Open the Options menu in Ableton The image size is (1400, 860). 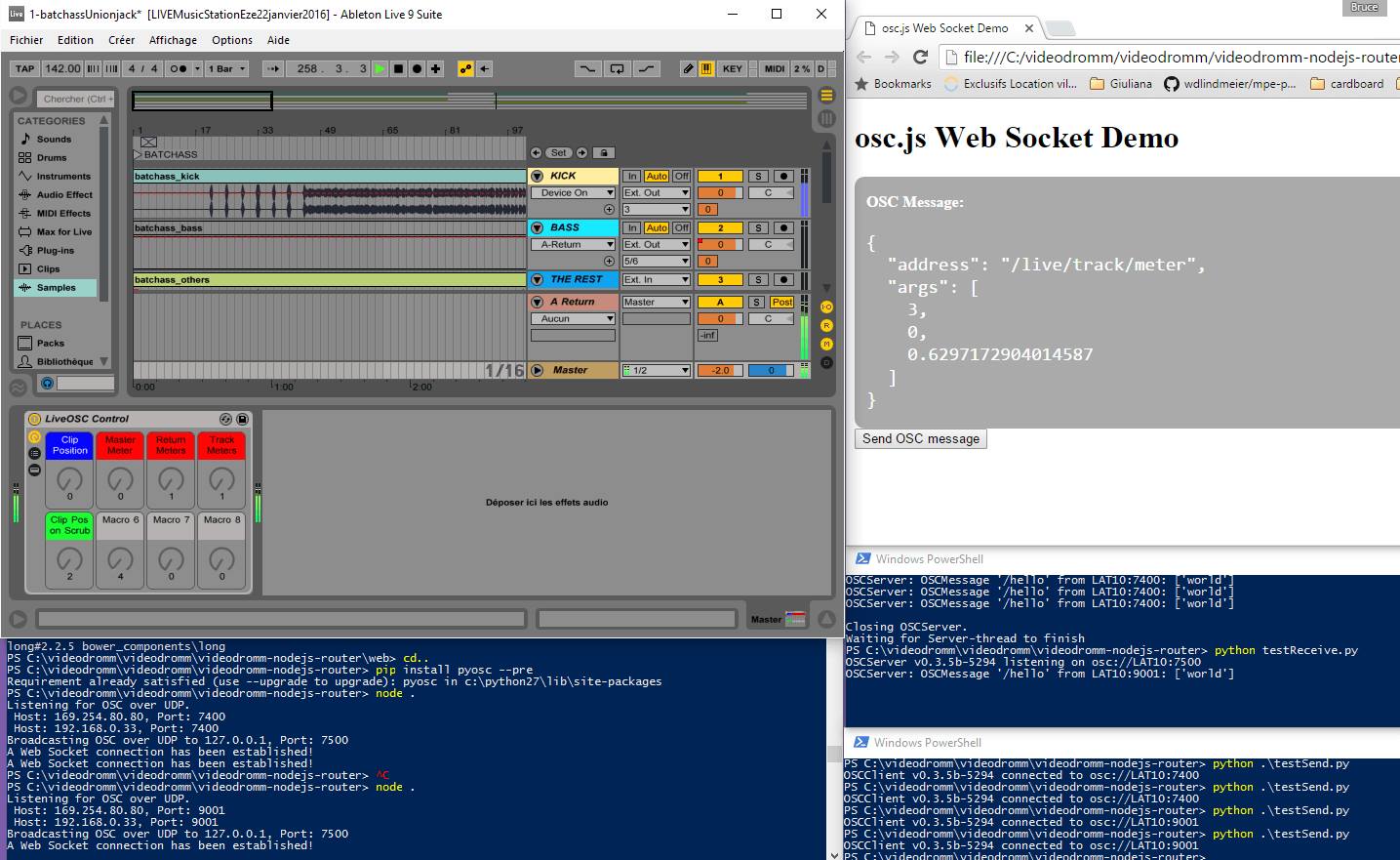pyautogui.click(x=232, y=40)
